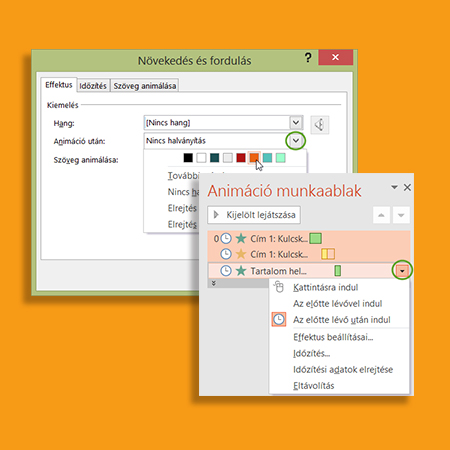Click the clock icon beside 'Az előtte lévő után indul'
This screenshot has width=450, height=450.
pos(279,319)
